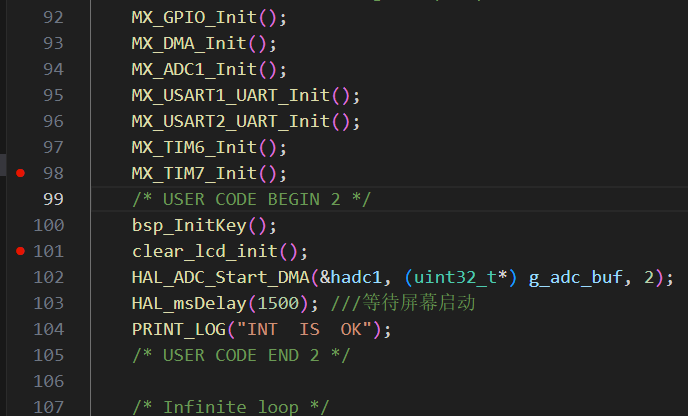The height and width of the screenshot is (416, 688).
Task: Place cursor in bsp_InitKey call
Action: (204, 226)
